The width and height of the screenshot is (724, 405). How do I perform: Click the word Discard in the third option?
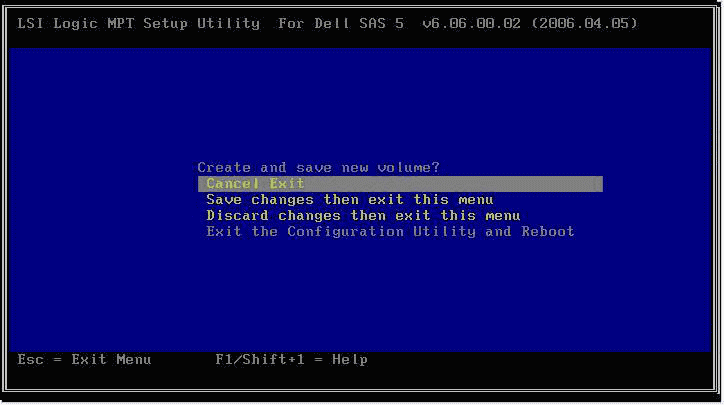point(237,216)
